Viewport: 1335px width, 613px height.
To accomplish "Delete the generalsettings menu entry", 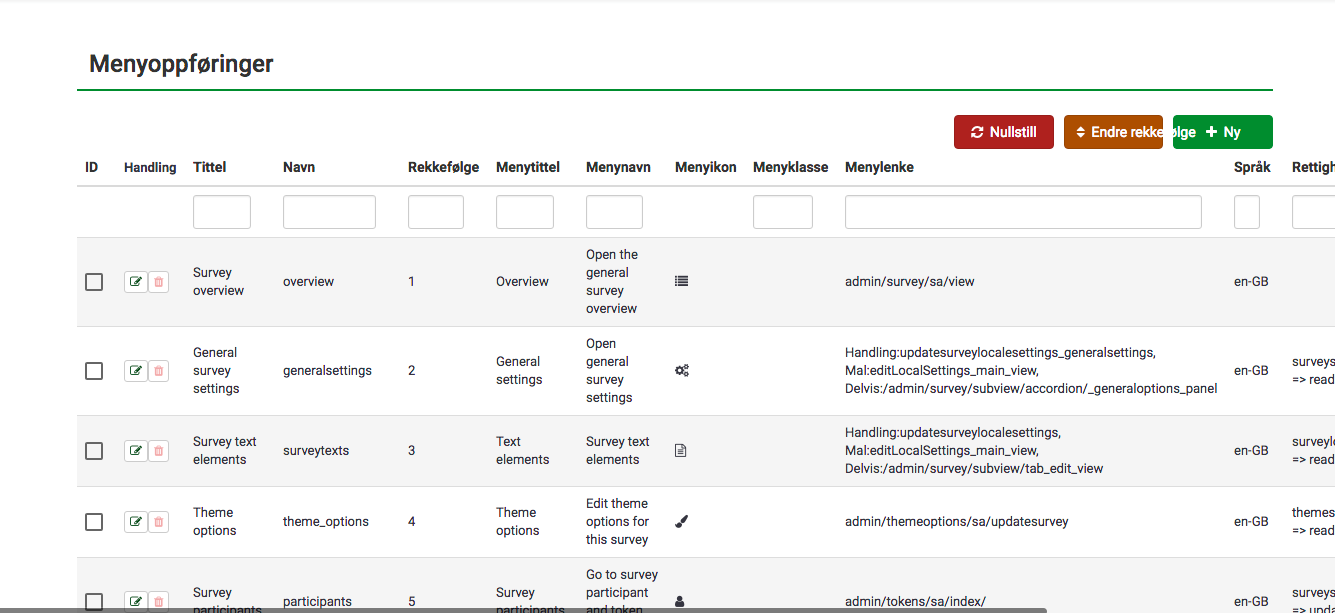I will pyautogui.click(x=158, y=371).
